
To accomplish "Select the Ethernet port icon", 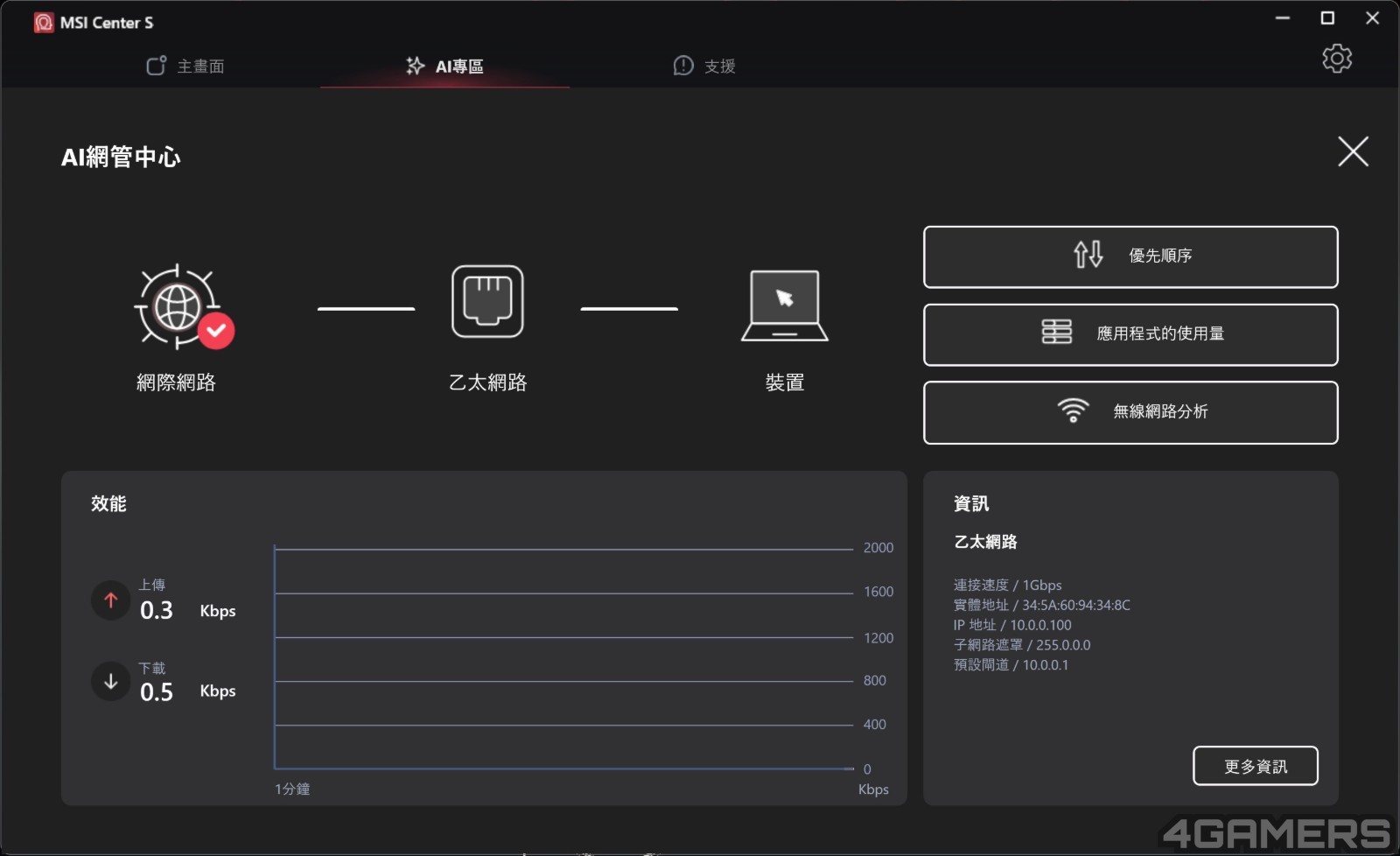I will tap(487, 302).
